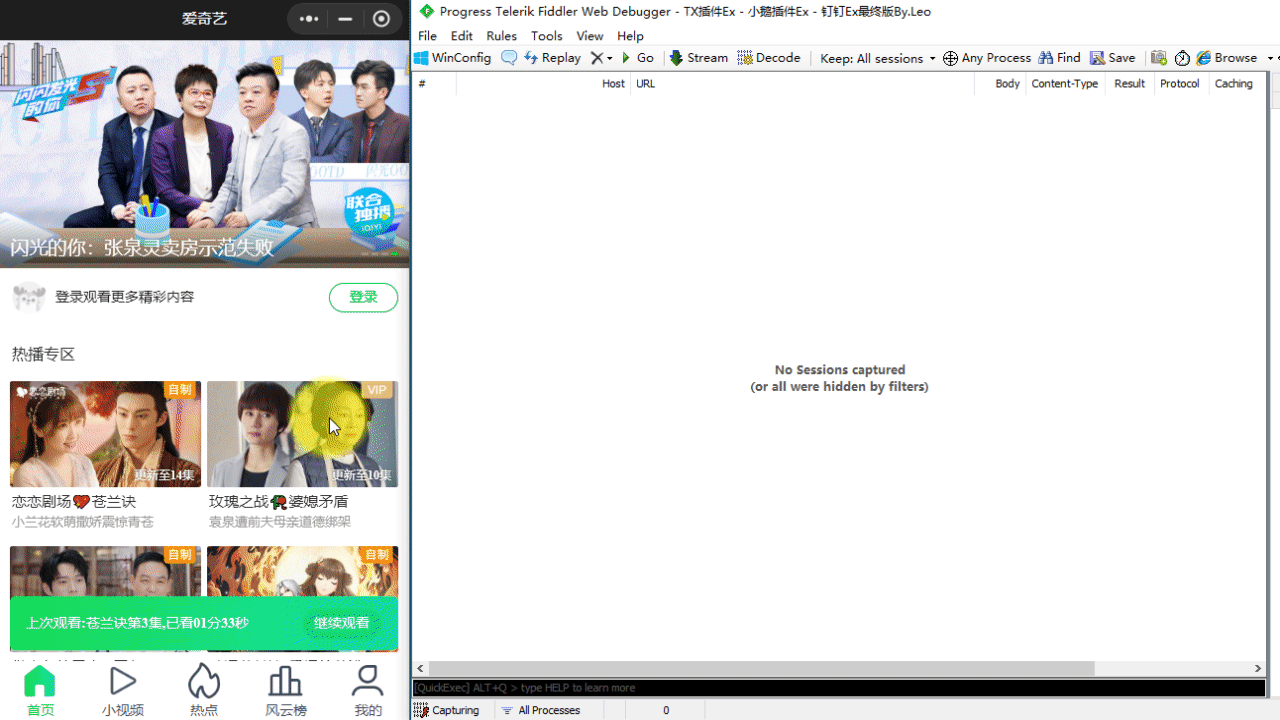Sort by Content-Type column header
This screenshot has height=720, width=1280.
coord(1064,84)
